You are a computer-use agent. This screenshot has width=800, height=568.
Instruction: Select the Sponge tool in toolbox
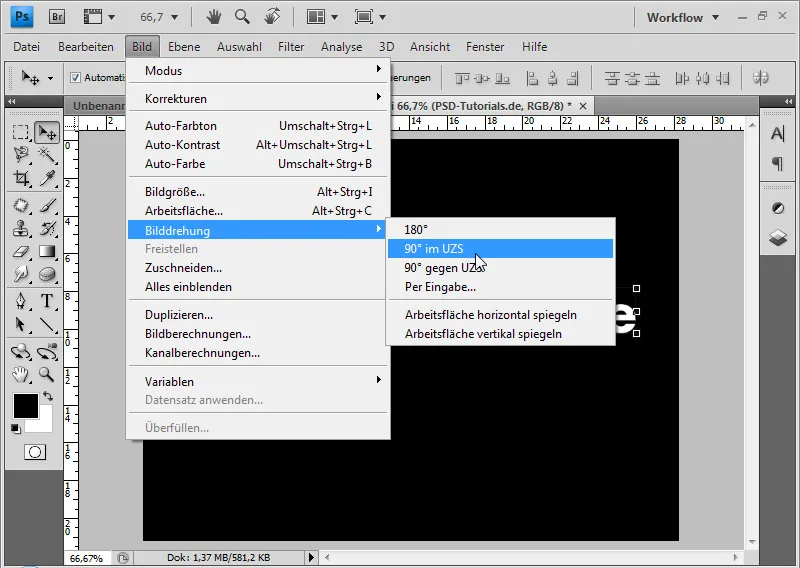(47, 275)
